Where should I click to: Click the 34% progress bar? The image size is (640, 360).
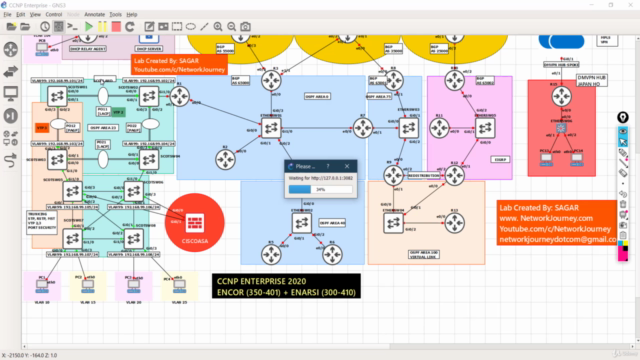pyautogui.click(x=320, y=189)
